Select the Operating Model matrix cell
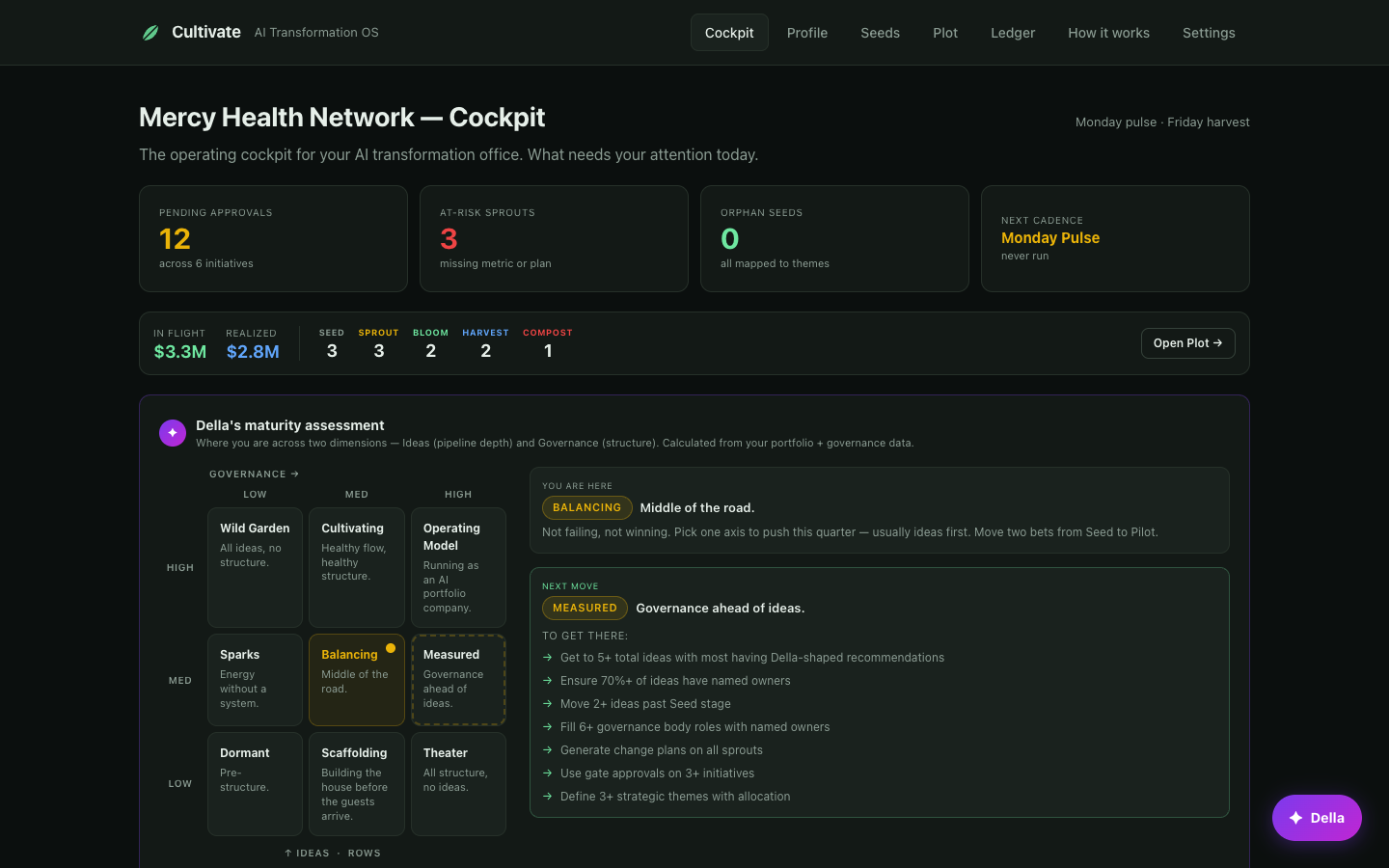Image resolution: width=1389 pixels, height=868 pixels. pyautogui.click(x=458, y=567)
